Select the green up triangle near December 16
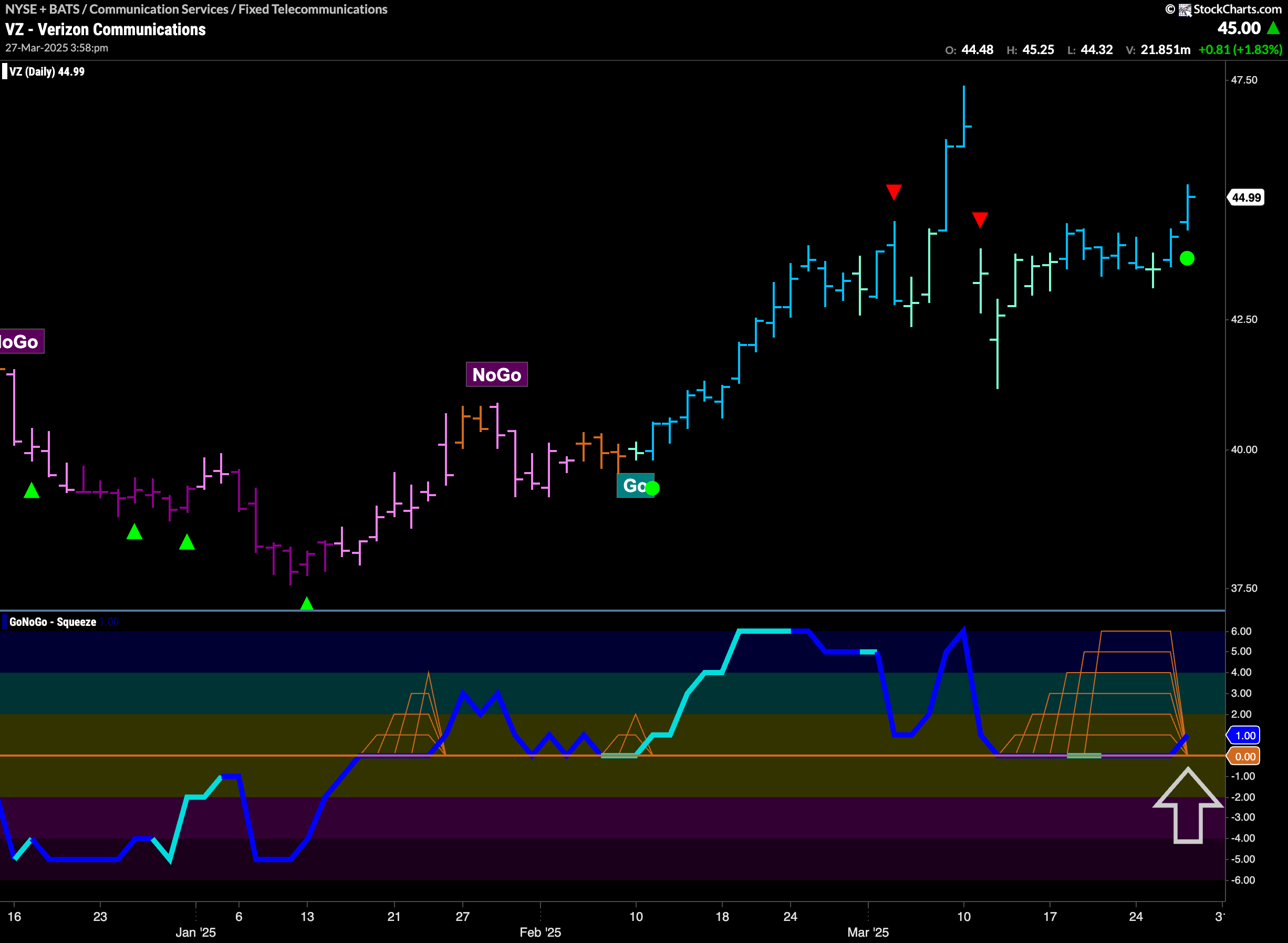Screen dimensions: 1288x943 click(x=32, y=490)
